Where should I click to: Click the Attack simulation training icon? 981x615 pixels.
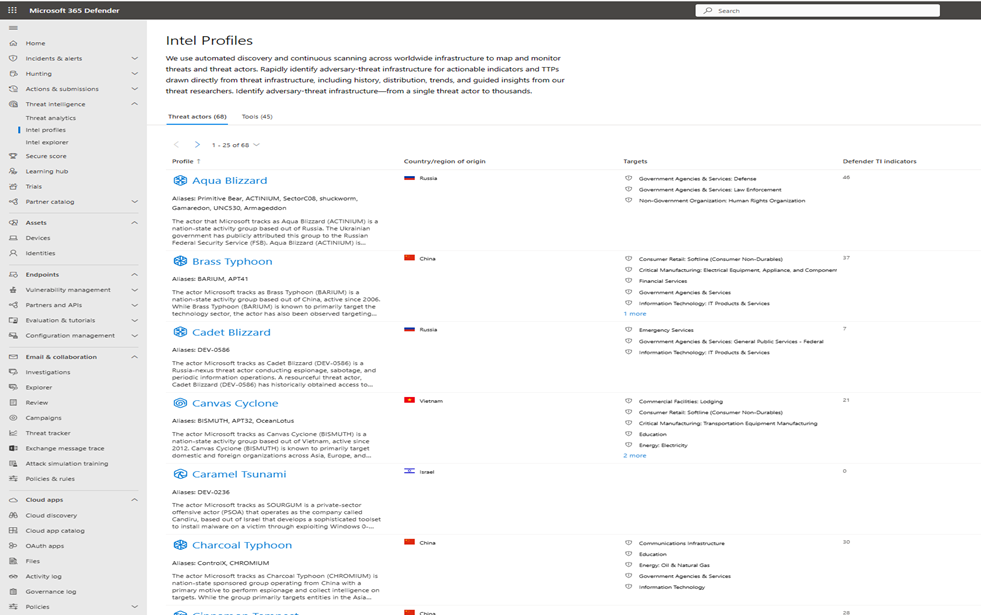pyautogui.click(x=13, y=464)
